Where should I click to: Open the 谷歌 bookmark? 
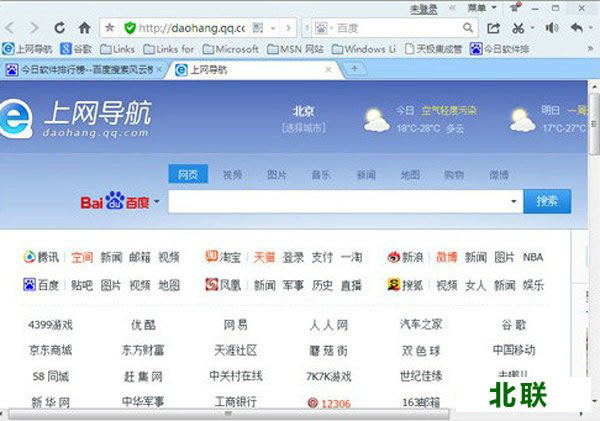click(x=76, y=49)
